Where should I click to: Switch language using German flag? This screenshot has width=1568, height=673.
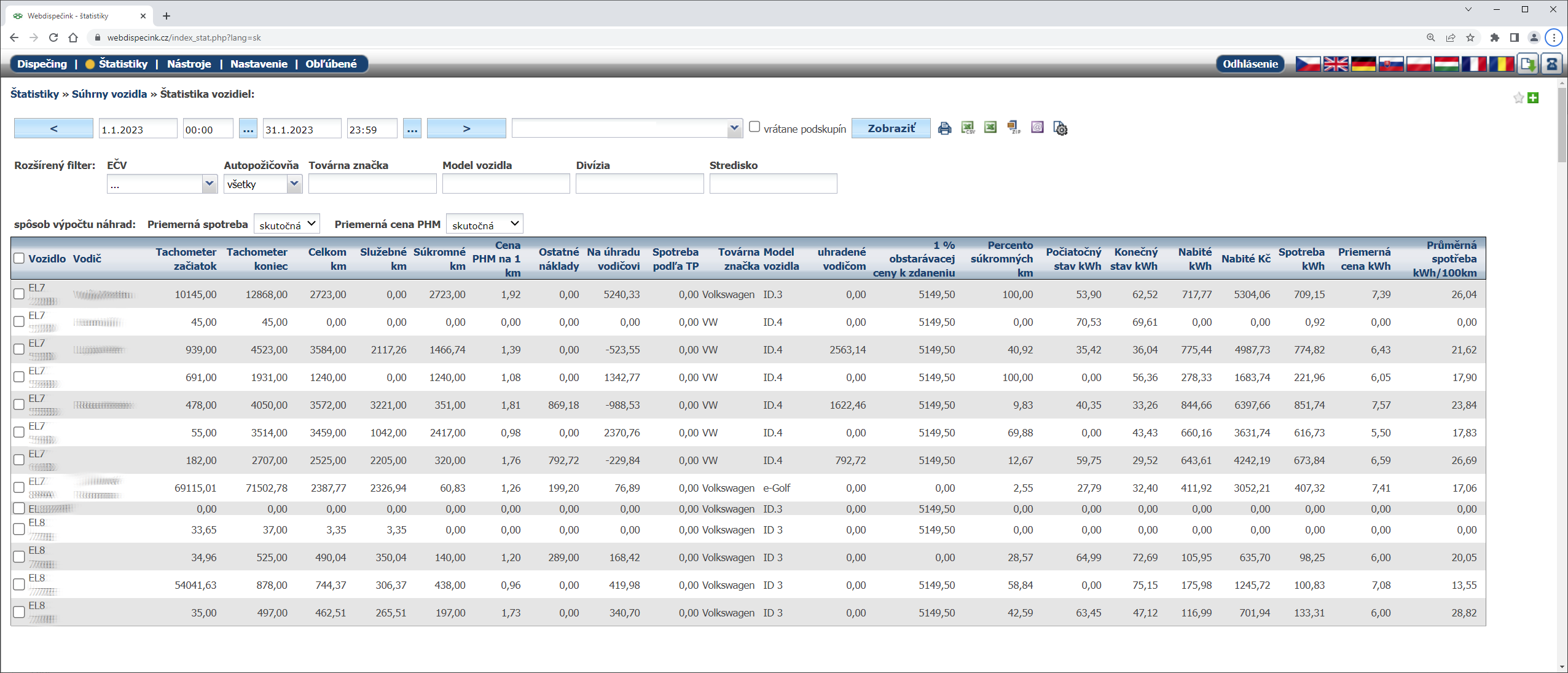(1363, 64)
